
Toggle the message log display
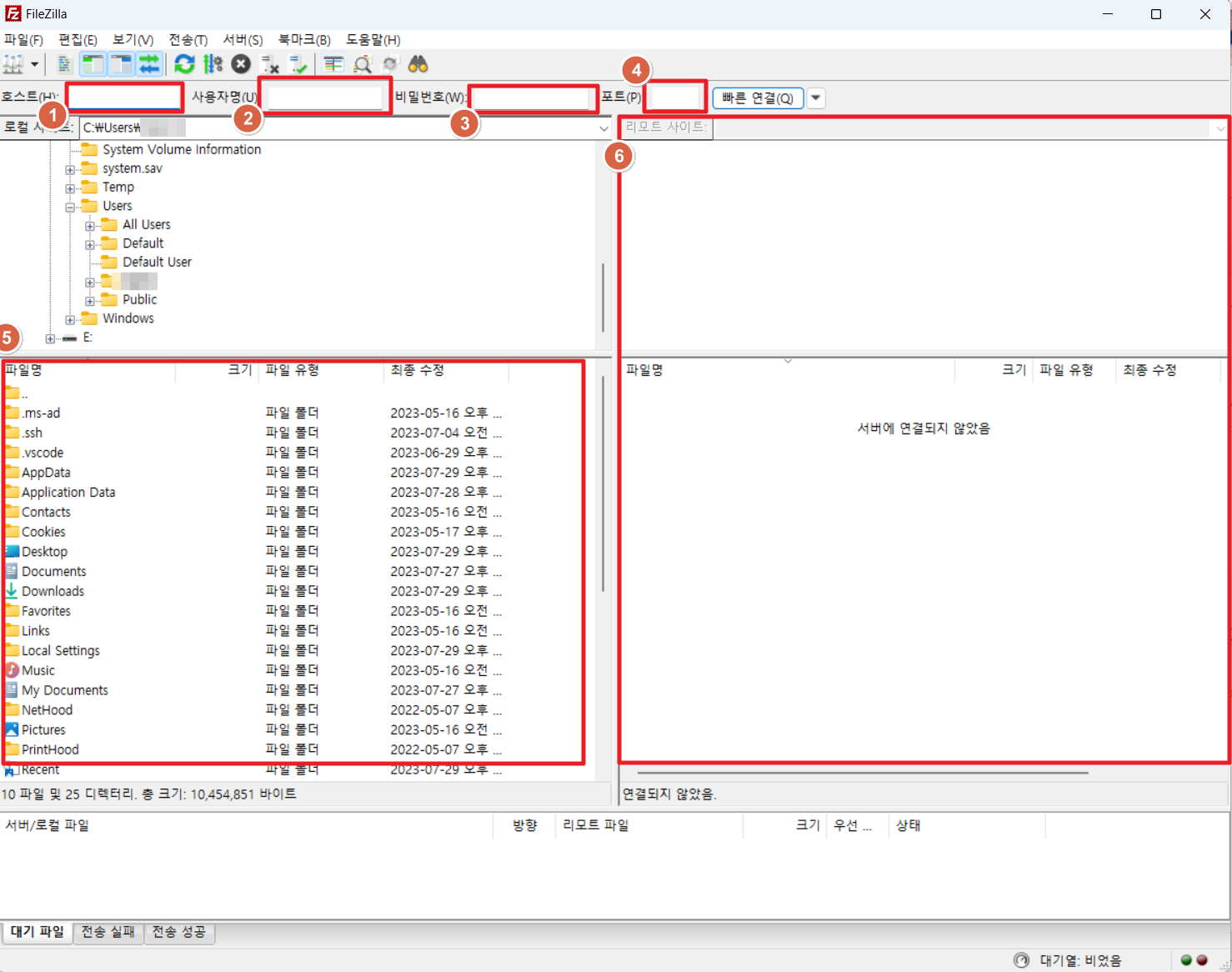click(x=64, y=64)
